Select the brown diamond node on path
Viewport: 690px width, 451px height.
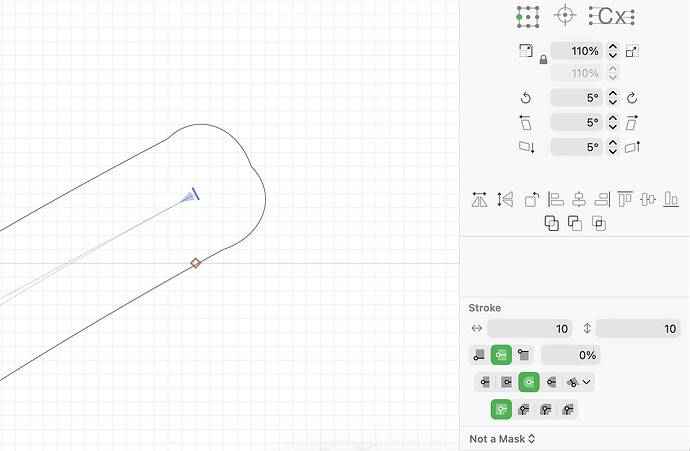[x=195, y=263]
